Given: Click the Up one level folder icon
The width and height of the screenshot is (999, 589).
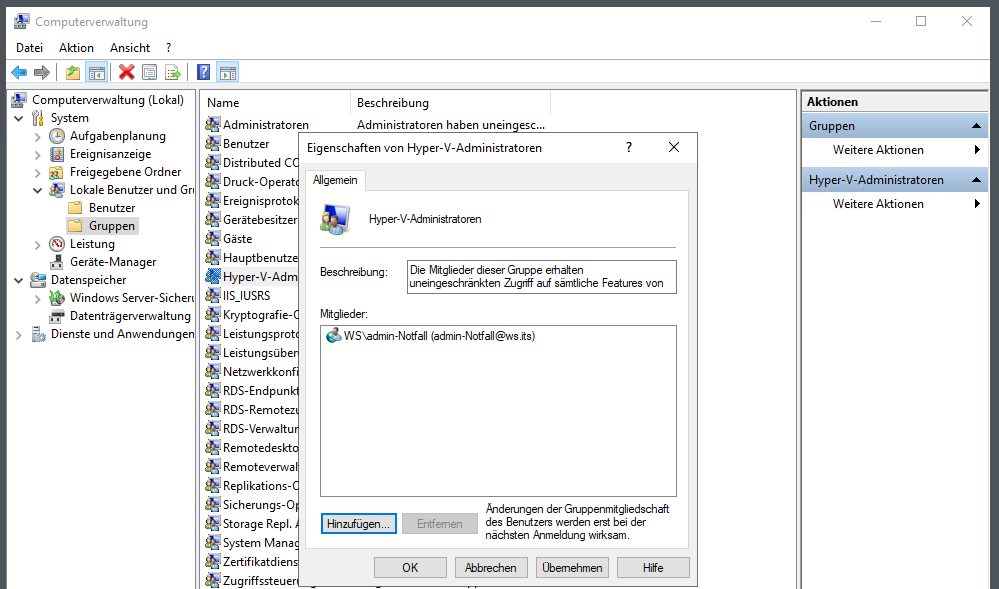Looking at the screenshot, I should click(73, 73).
